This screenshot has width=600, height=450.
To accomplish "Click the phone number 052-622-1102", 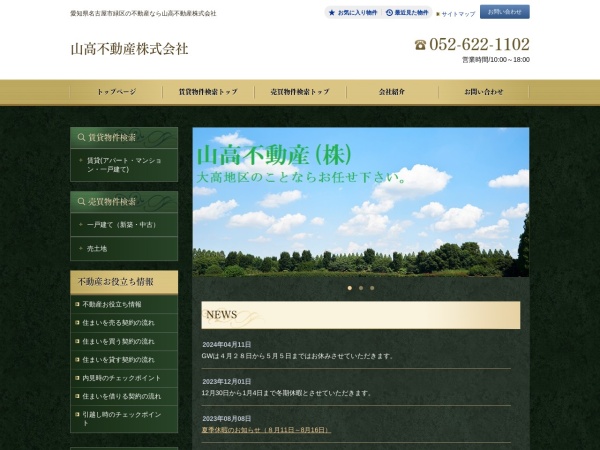I will (479, 45).
